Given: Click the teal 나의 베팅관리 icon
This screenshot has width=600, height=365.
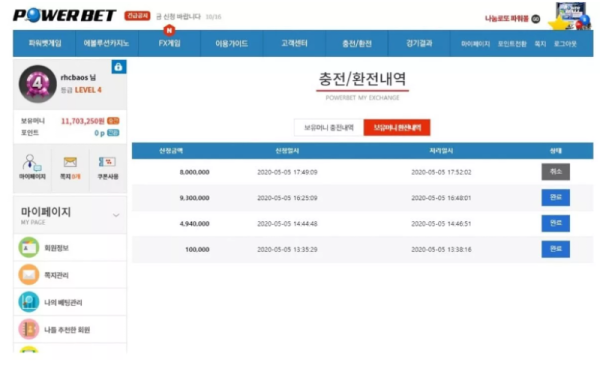Looking at the screenshot, I should coord(29,302).
